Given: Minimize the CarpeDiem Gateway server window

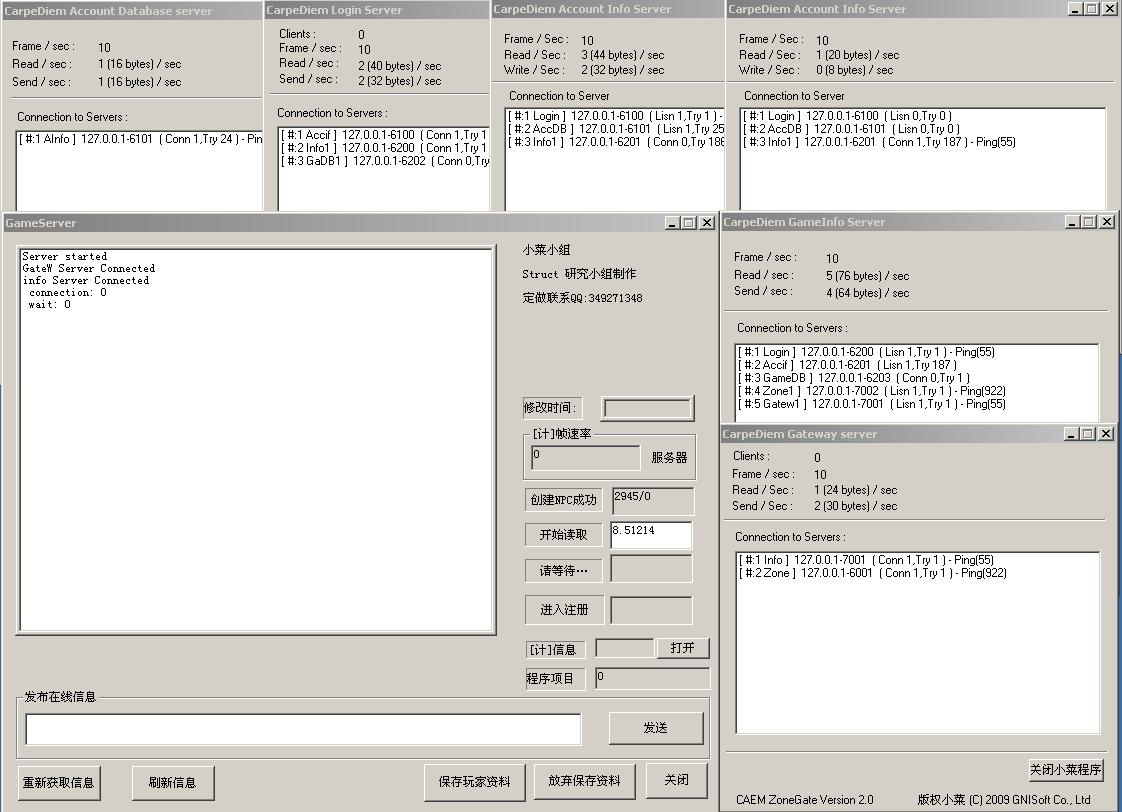Looking at the screenshot, I should pos(1070,434).
